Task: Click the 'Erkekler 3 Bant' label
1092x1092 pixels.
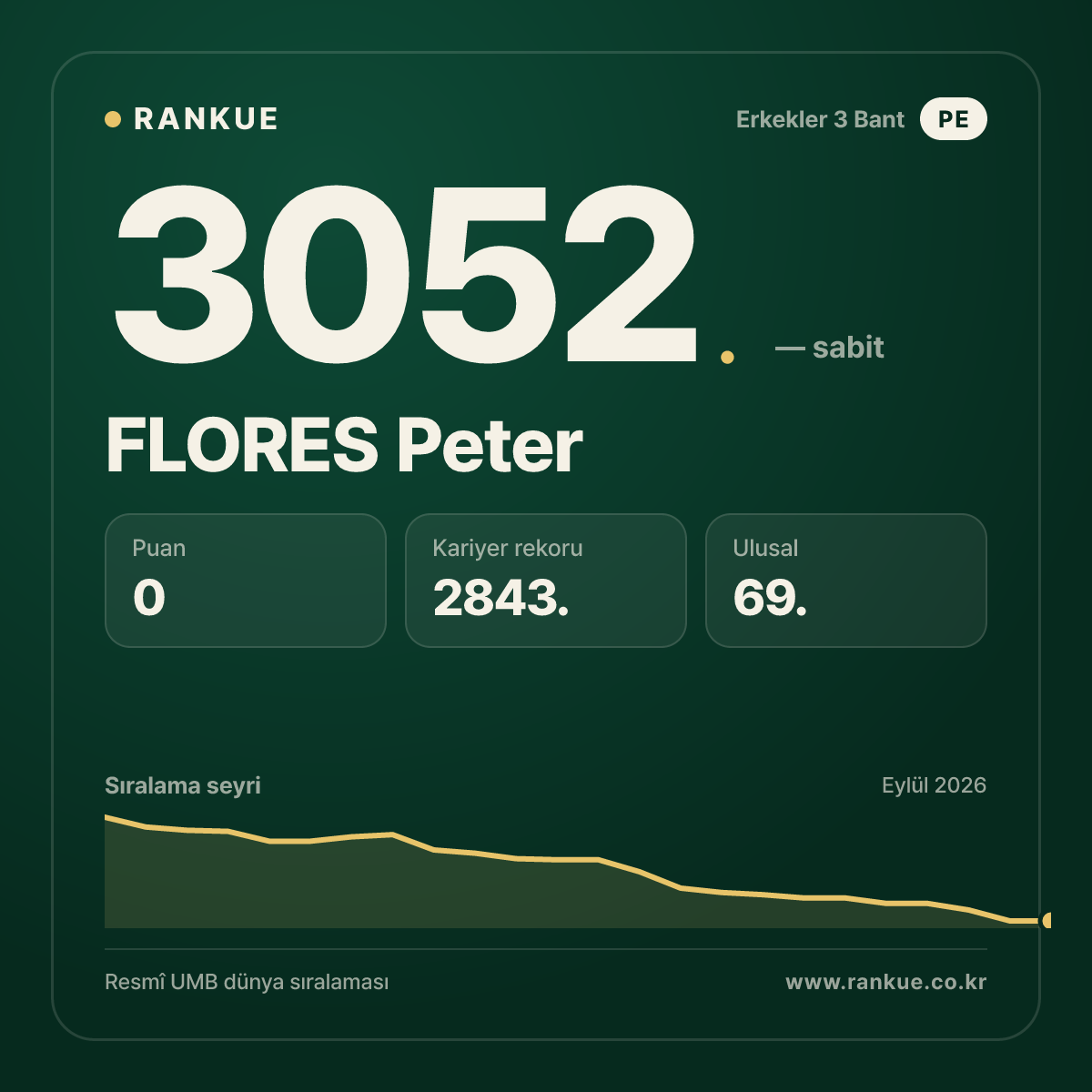Action: coord(820,119)
